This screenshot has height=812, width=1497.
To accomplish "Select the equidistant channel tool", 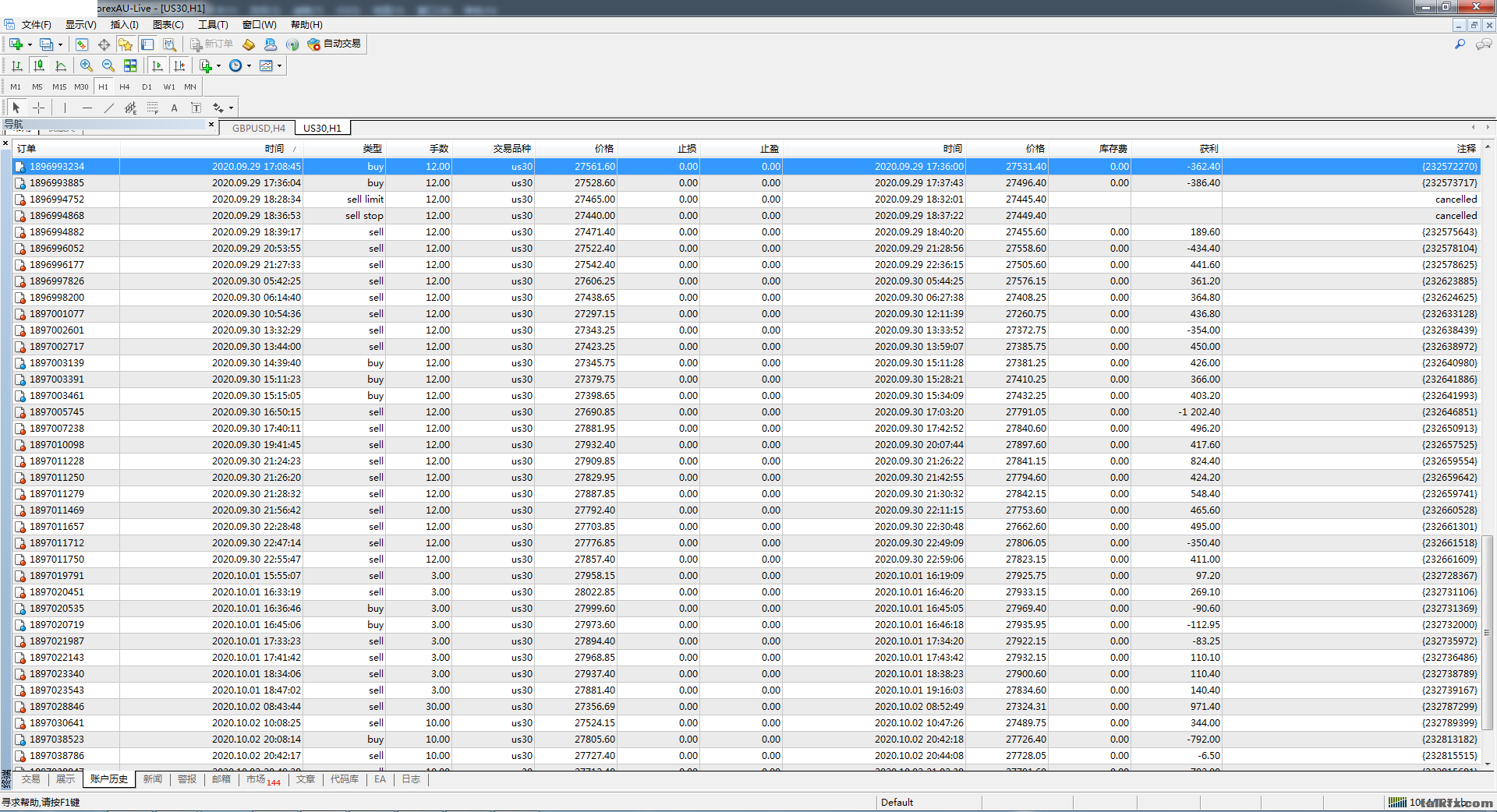I will [131, 108].
